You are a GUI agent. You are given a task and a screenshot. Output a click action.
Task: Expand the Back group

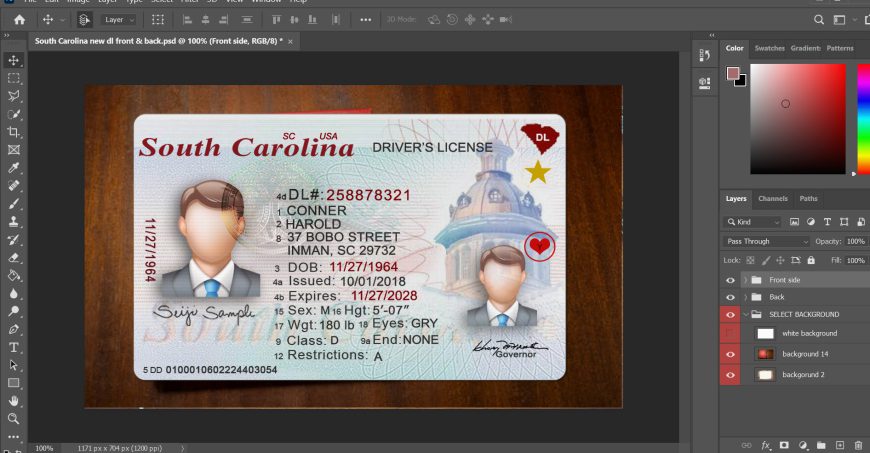click(746, 298)
